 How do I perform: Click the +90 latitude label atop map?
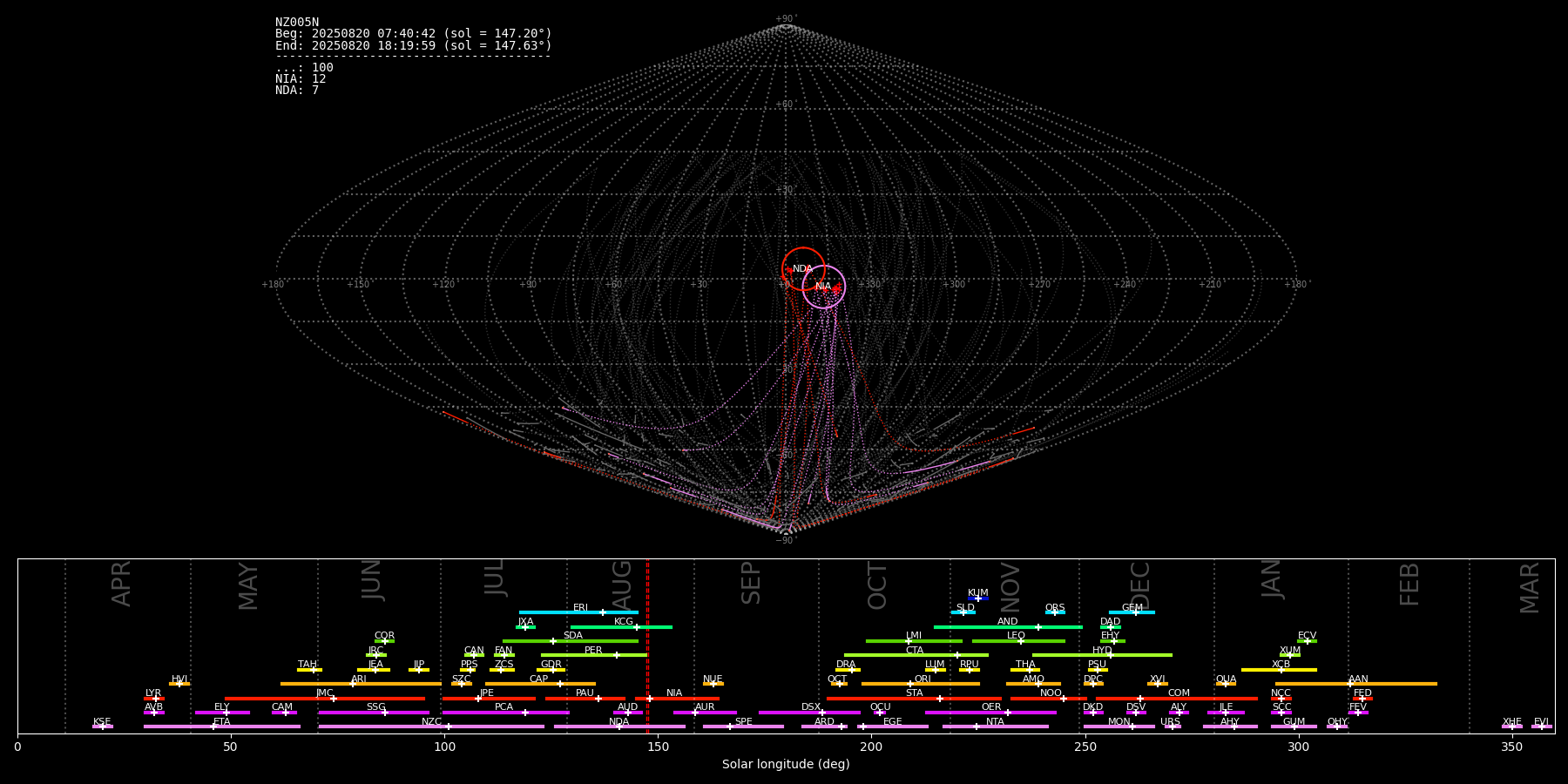coord(786,19)
